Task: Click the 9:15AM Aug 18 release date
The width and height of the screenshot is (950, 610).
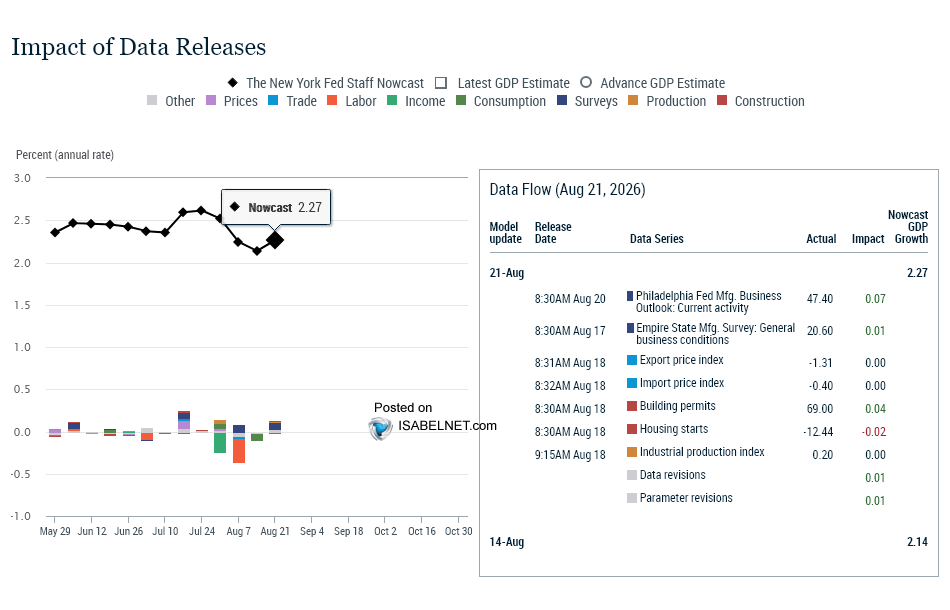Action: point(570,455)
